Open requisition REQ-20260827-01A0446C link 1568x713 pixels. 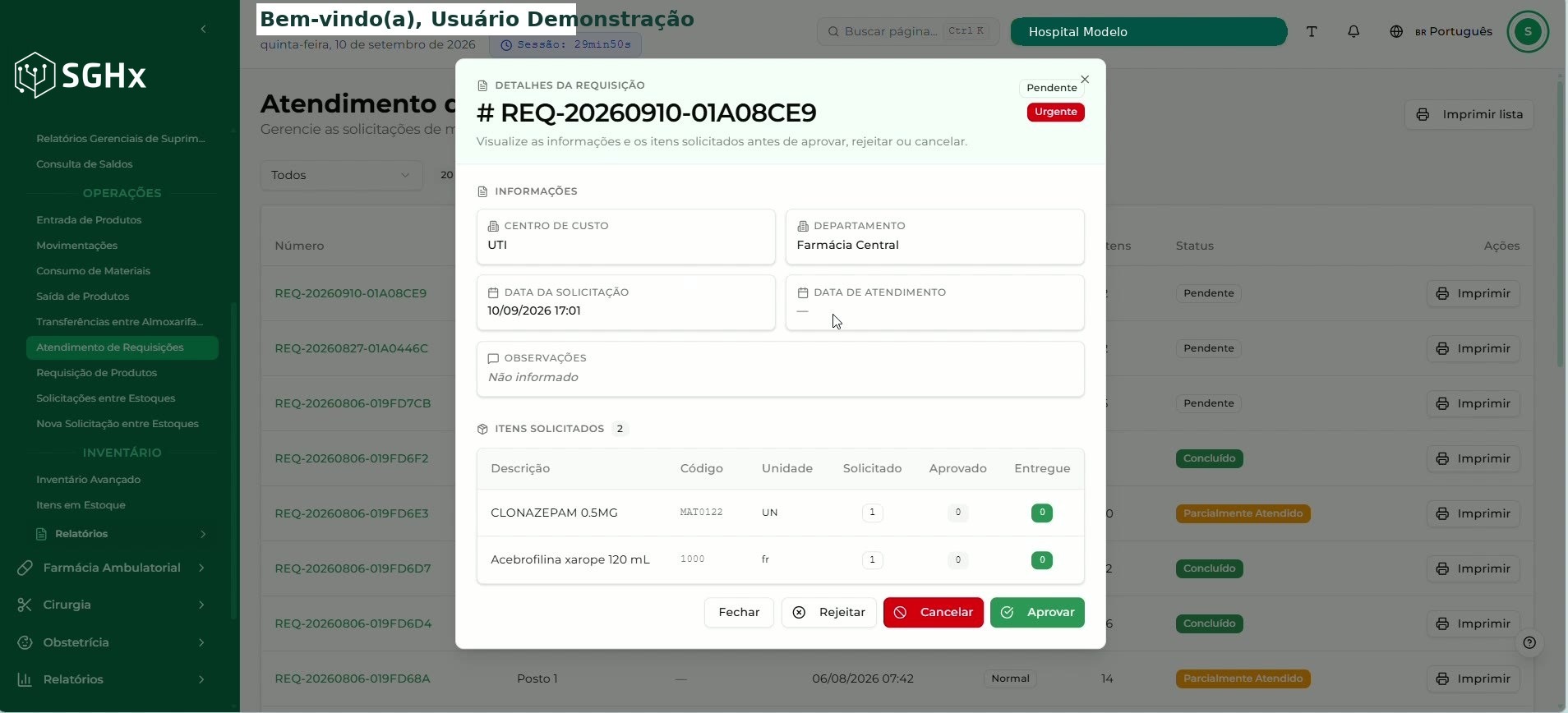351,348
